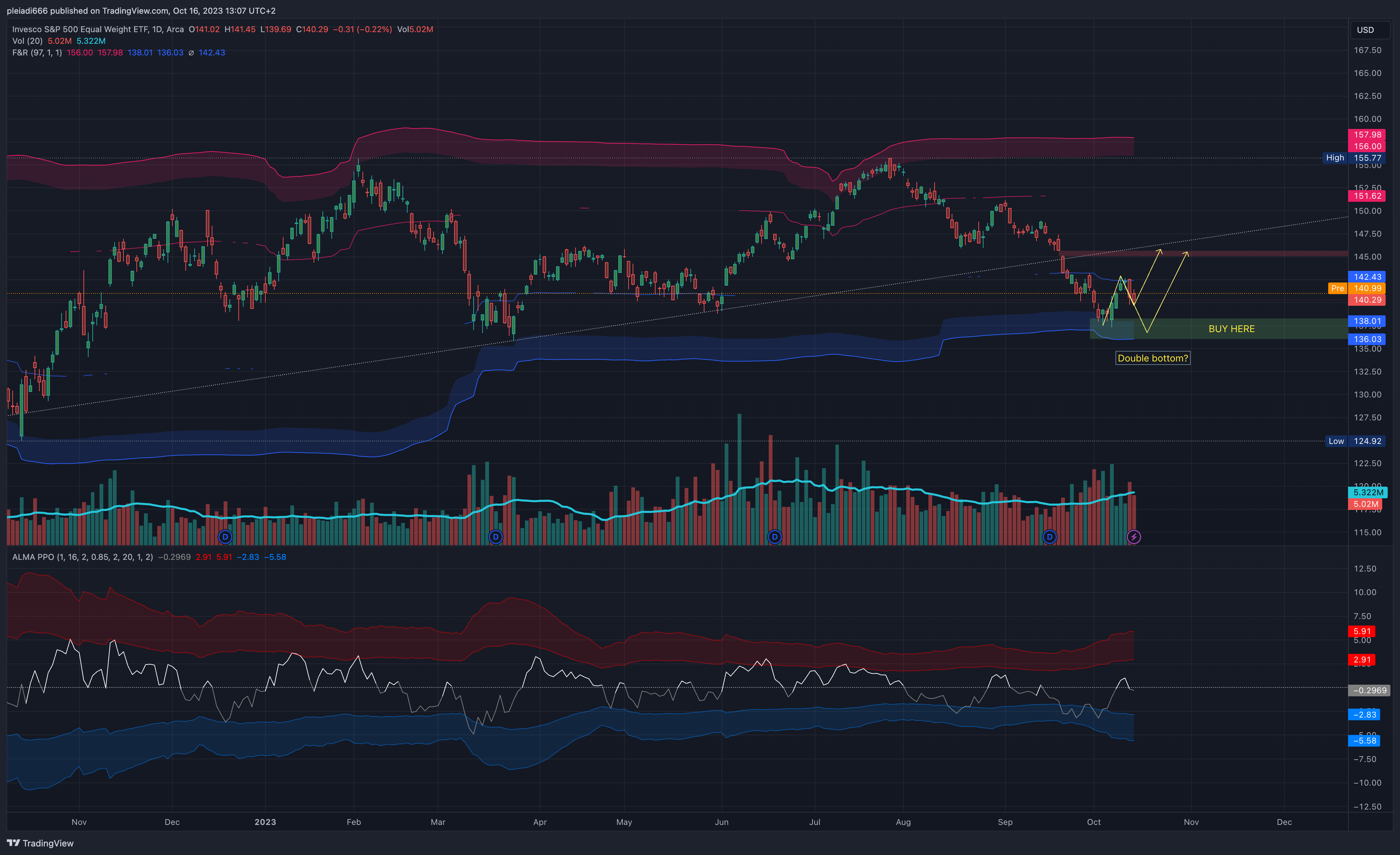Select the 'Double bottom?' label box

click(x=1153, y=358)
